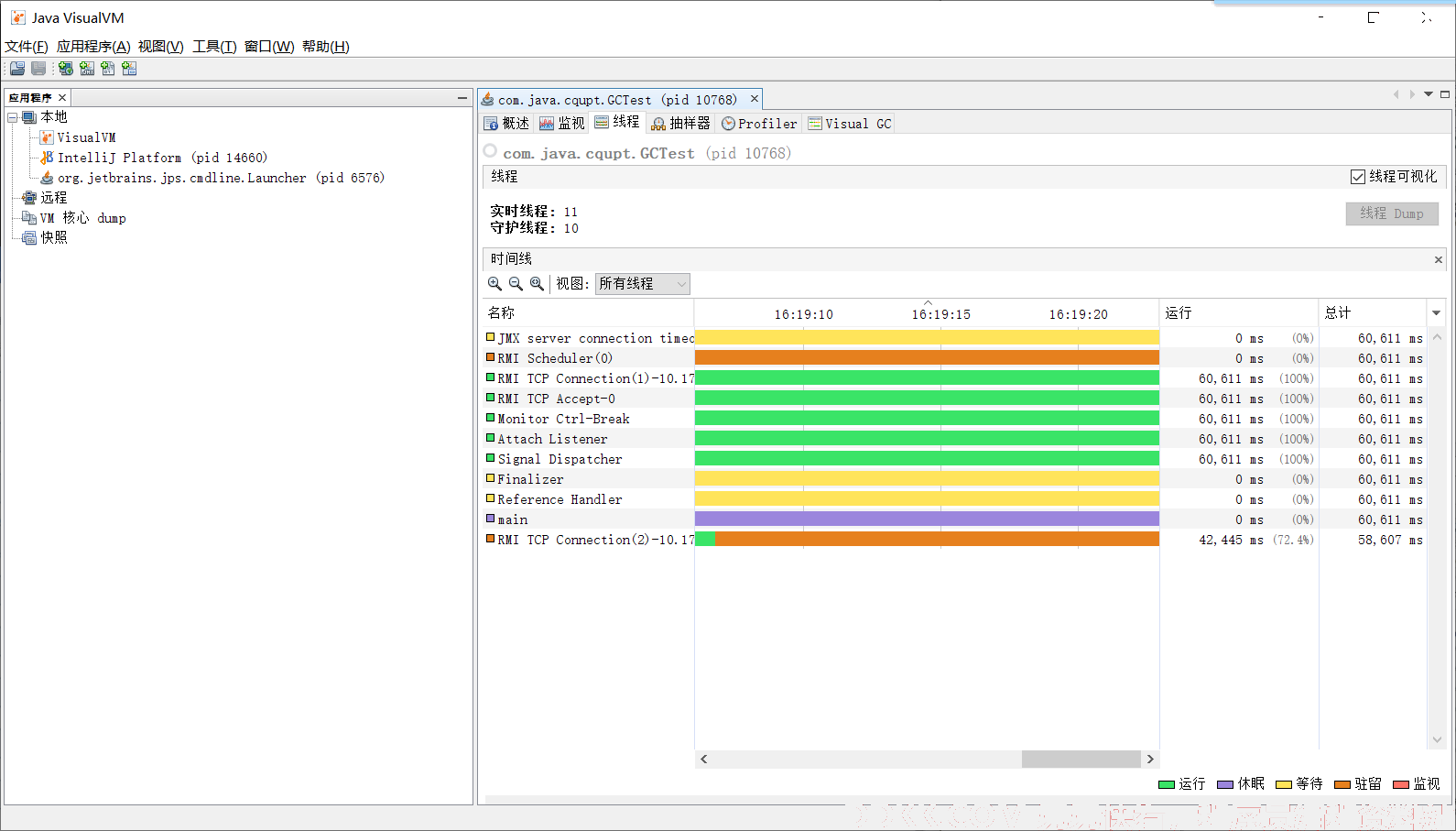Image resolution: width=1456 pixels, height=831 pixels.
Task: Click the Load snapshot toolbar icon
Action: [x=17, y=69]
